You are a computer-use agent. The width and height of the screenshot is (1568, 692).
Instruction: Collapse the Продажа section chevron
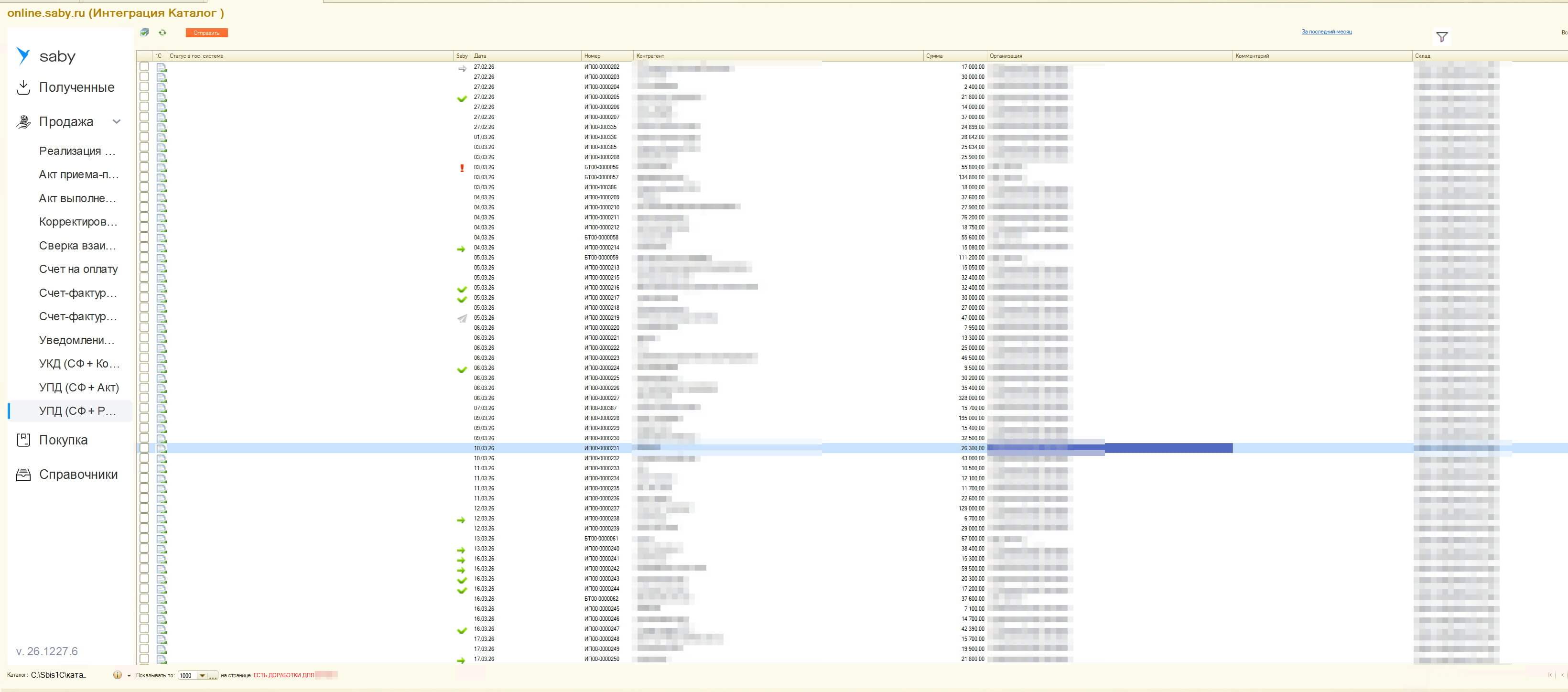117,122
